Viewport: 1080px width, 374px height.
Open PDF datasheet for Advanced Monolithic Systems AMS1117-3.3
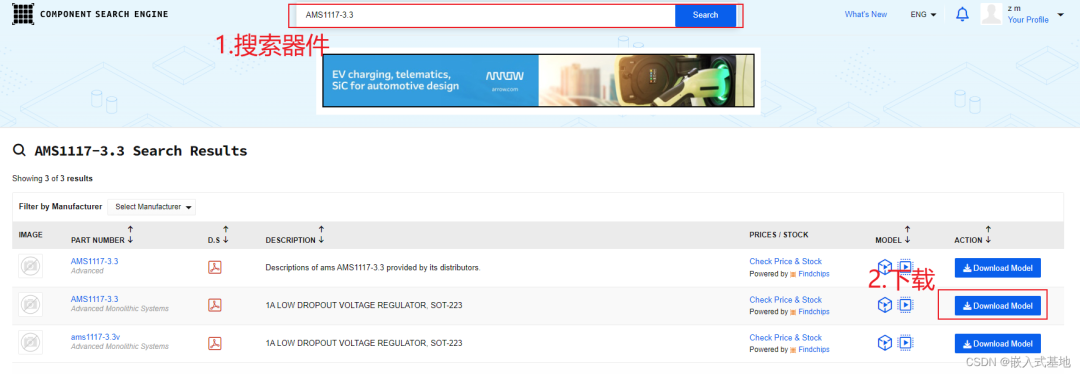(x=215, y=305)
